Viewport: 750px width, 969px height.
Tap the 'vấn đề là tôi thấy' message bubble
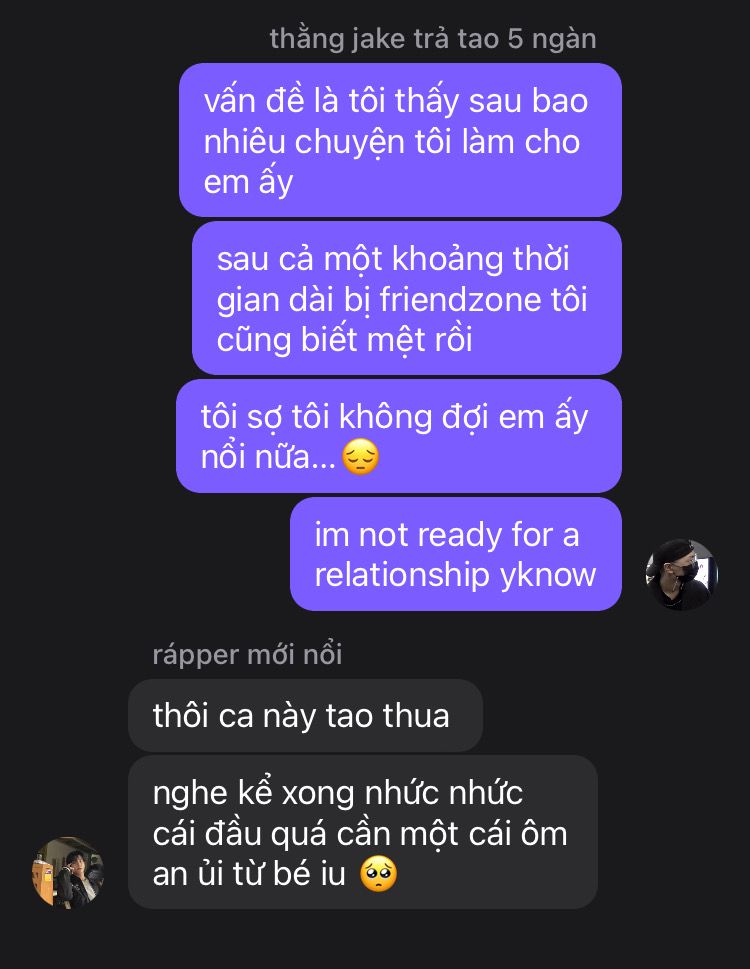(400, 140)
